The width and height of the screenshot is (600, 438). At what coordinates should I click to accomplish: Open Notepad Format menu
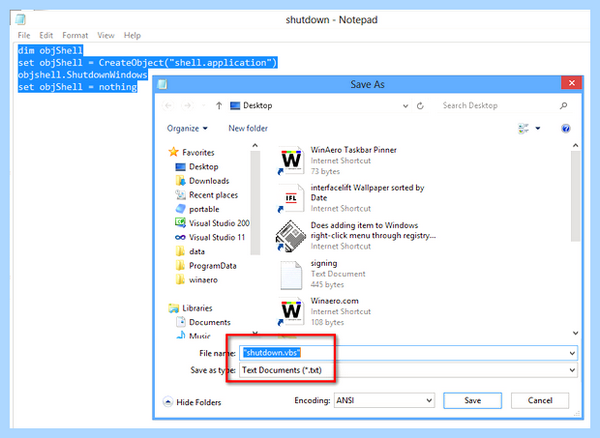75,36
